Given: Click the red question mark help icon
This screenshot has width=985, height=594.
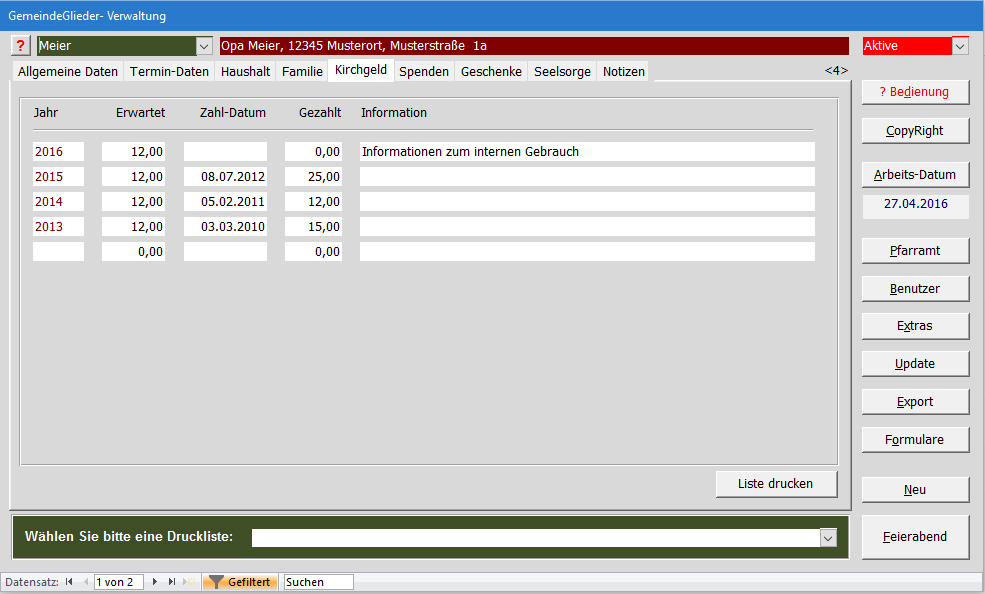Looking at the screenshot, I should click(x=21, y=46).
